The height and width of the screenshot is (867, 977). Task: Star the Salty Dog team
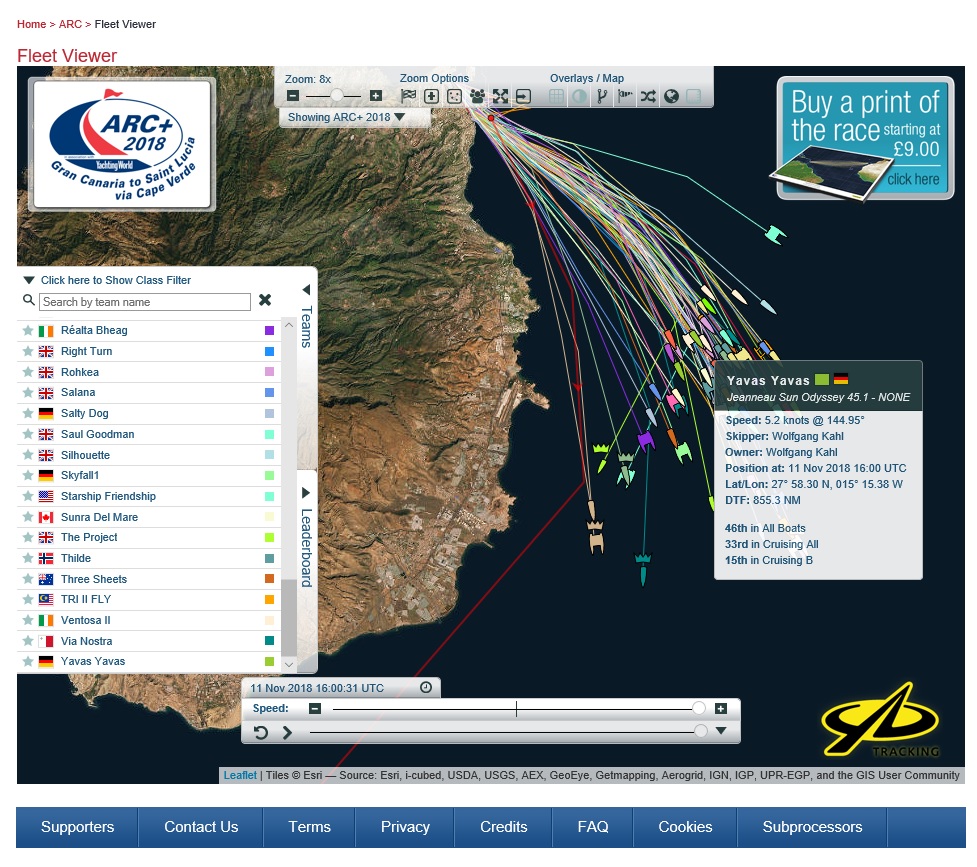(27, 413)
